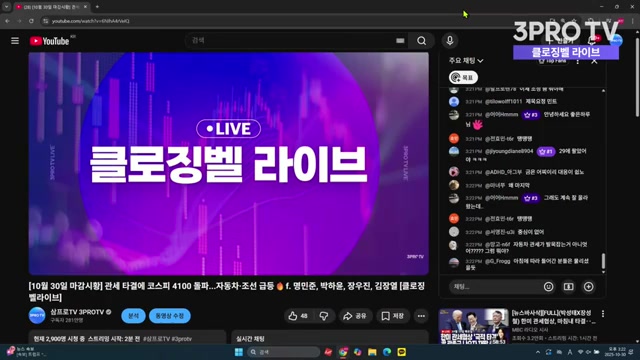Start voice search with microphone icon
This screenshot has width=640, height=360.
point(450,41)
